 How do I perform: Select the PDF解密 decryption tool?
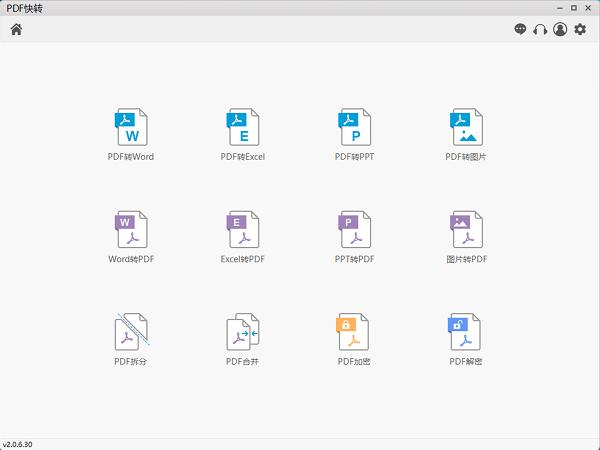pos(466,332)
